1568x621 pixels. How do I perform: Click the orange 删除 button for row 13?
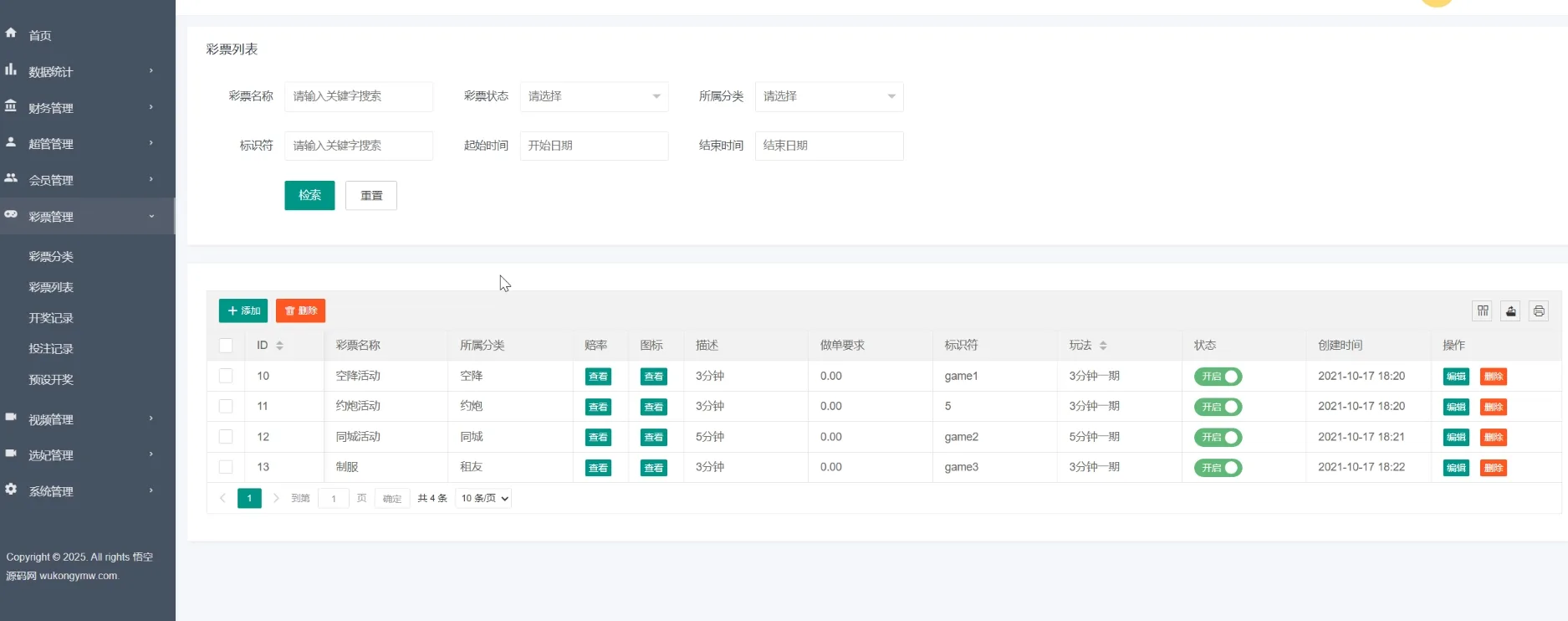pyautogui.click(x=1493, y=468)
